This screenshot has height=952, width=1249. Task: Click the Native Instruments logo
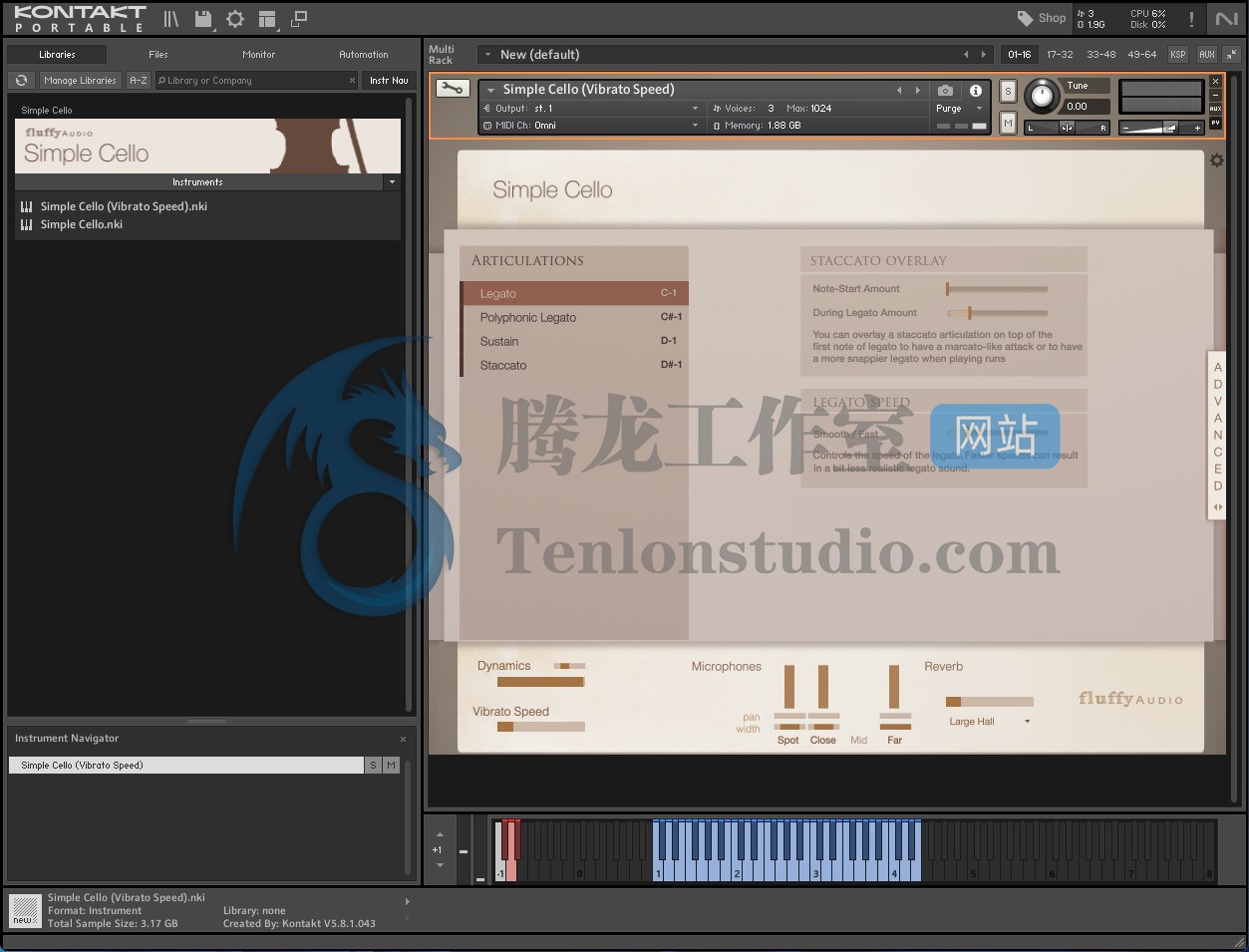[1225, 19]
